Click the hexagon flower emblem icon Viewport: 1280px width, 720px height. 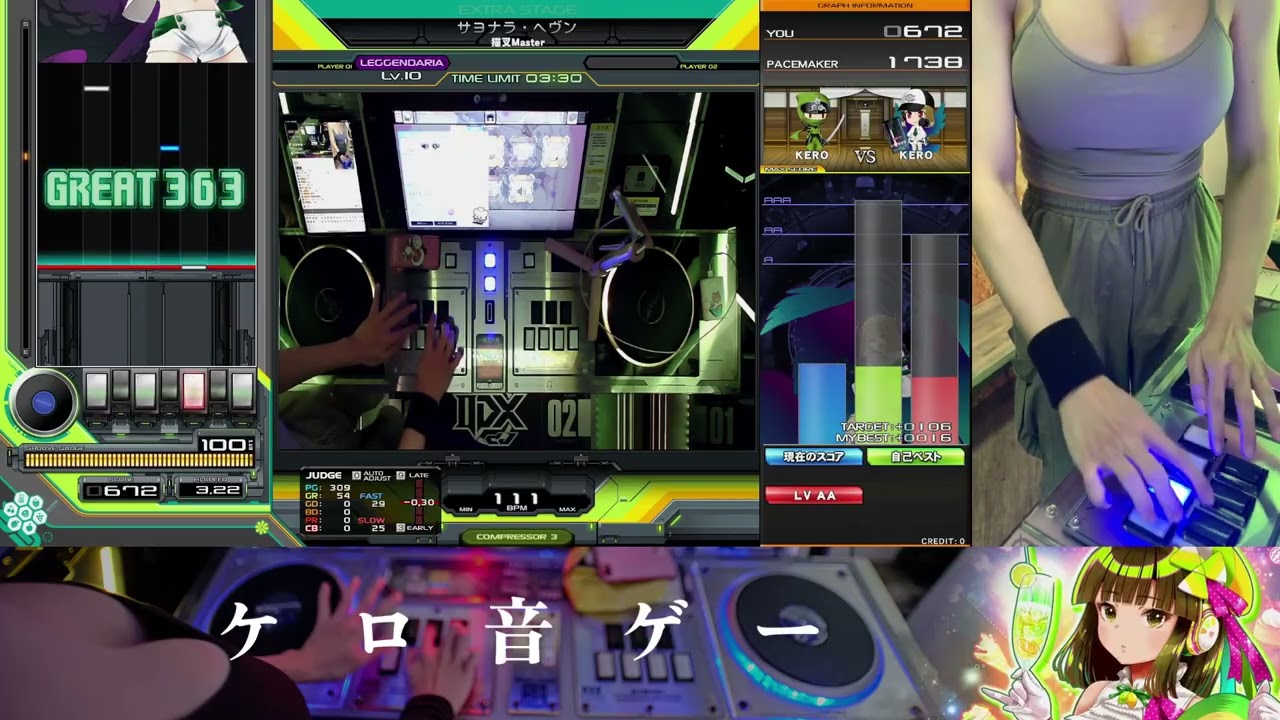[23, 514]
